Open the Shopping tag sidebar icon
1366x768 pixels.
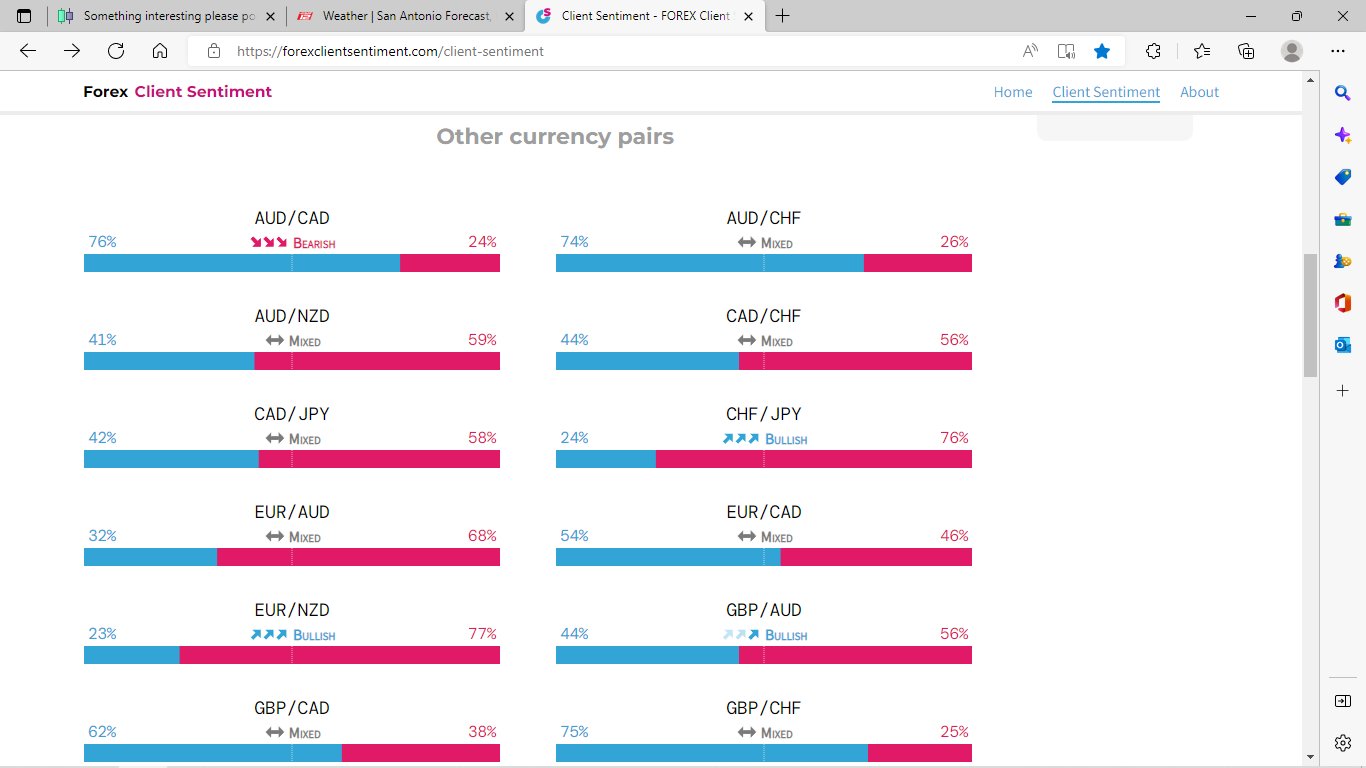click(1343, 177)
